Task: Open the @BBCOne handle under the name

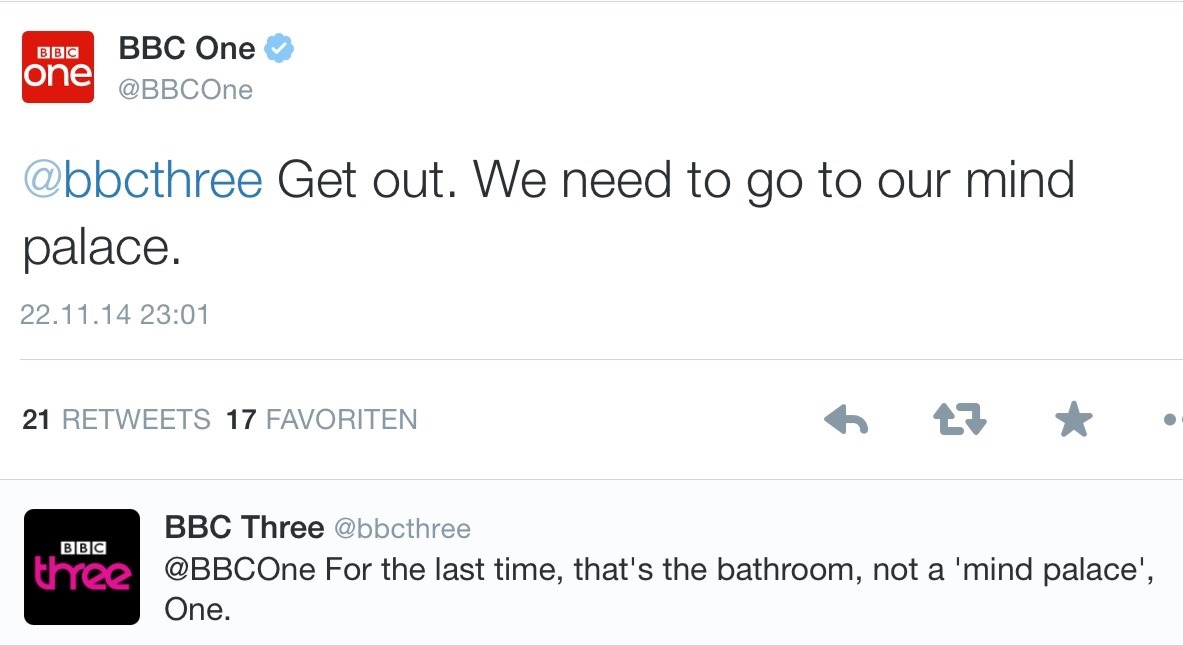Action: pyautogui.click(x=185, y=90)
